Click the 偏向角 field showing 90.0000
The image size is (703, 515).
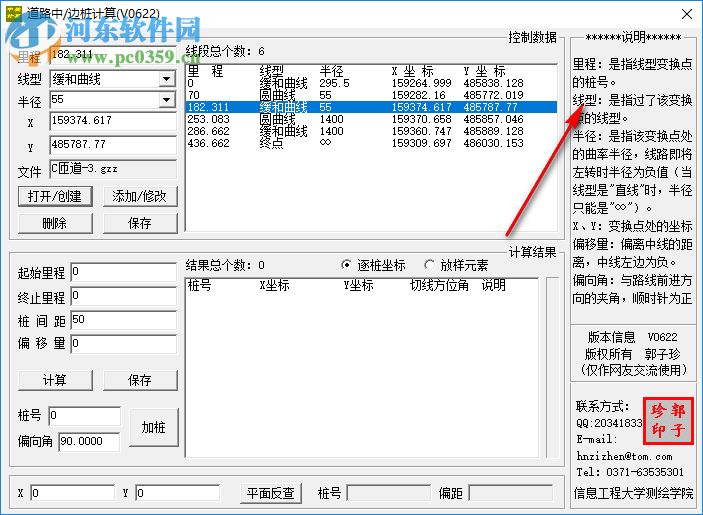tap(89, 442)
